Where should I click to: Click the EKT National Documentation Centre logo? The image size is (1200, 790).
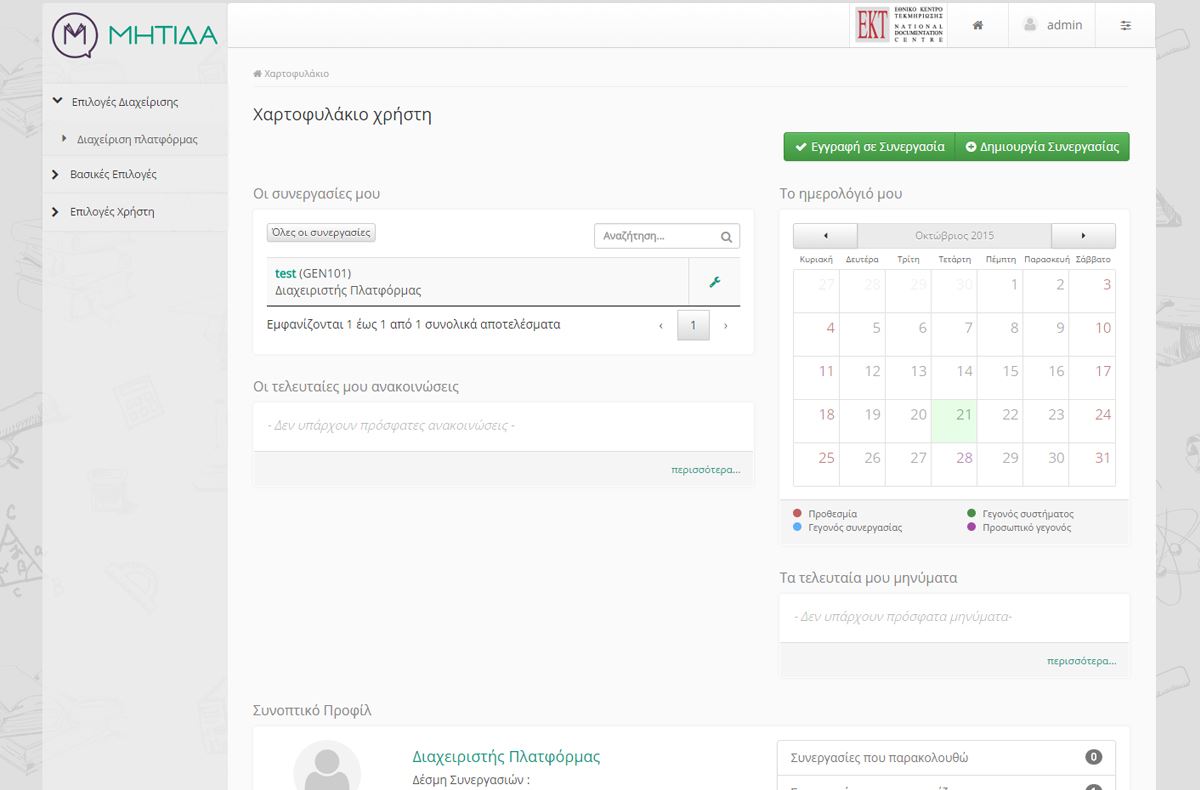click(899, 25)
